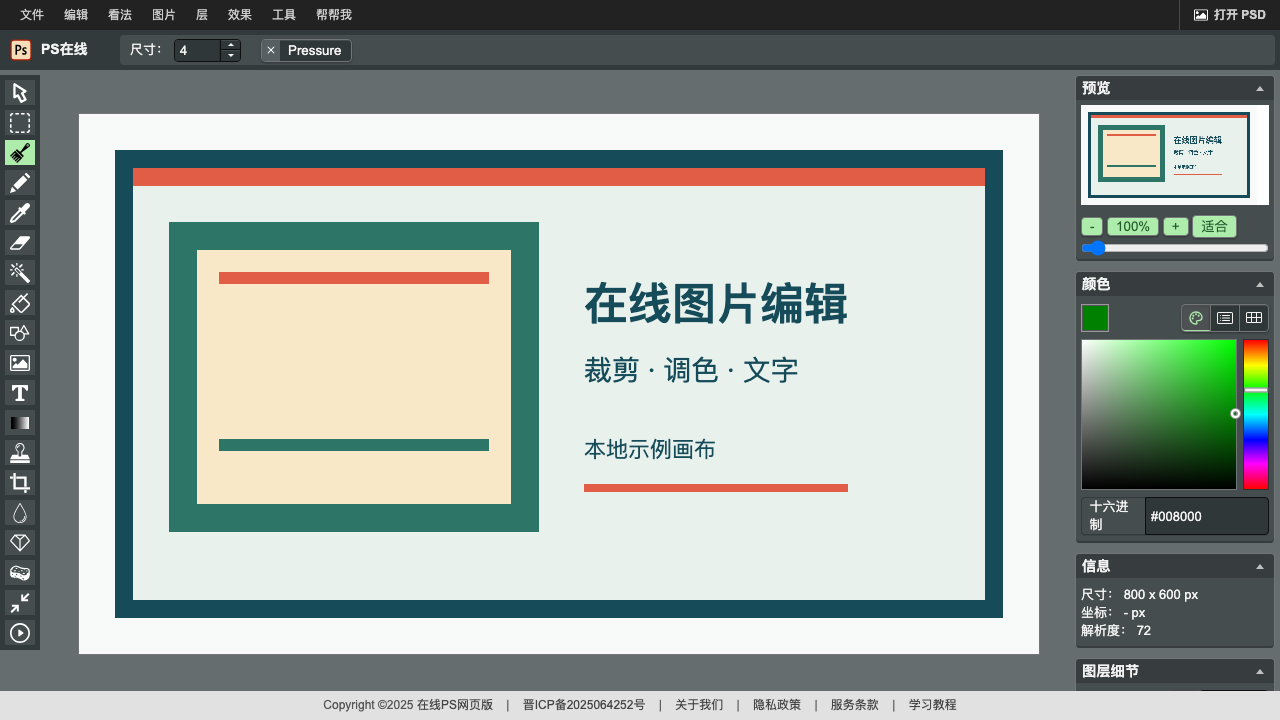Image resolution: width=1280 pixels, height=720 pixels.
Task: Open the 效果 menu
Action: point(240,15)
